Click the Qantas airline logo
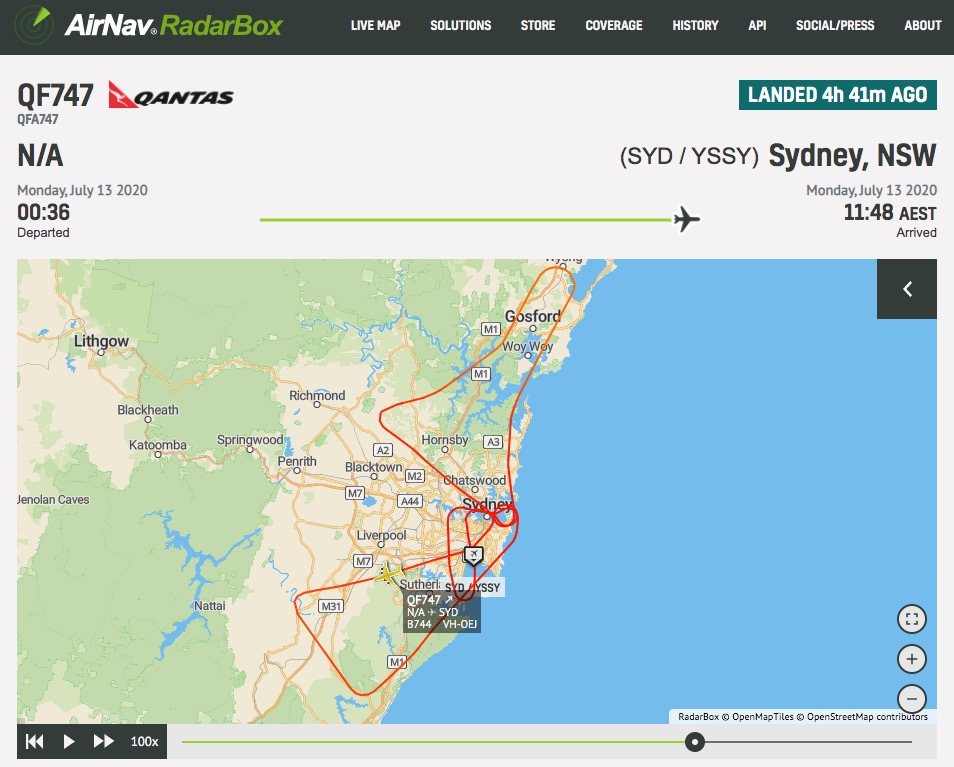This screenshot has height=767, width=954. [171, 96]
